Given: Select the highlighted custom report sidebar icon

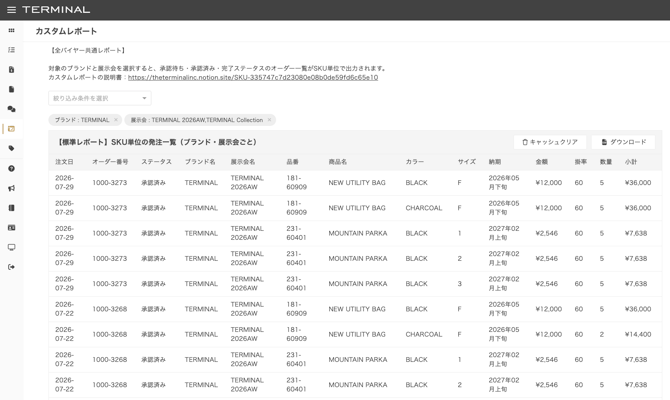Looking at the screenshot, I should point(12,129).
